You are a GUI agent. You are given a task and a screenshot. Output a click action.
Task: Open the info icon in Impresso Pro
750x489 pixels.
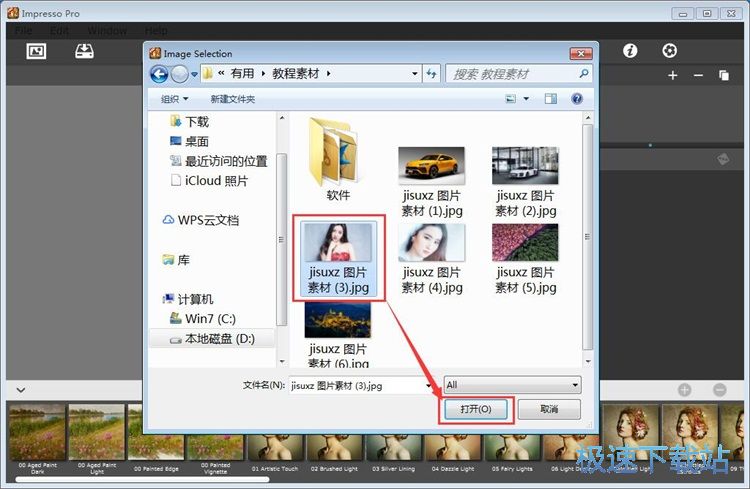(630, 50)
